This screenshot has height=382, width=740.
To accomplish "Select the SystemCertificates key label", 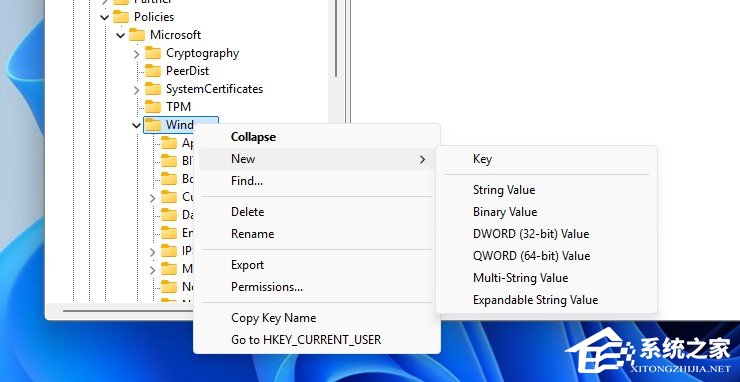I will (214, 89).
